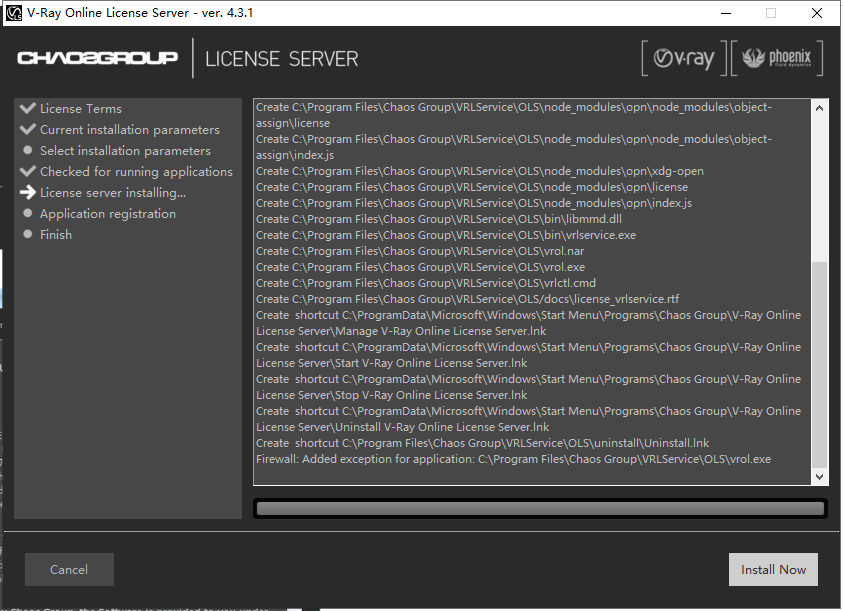Select Checked for running applications step

point(136,172)
